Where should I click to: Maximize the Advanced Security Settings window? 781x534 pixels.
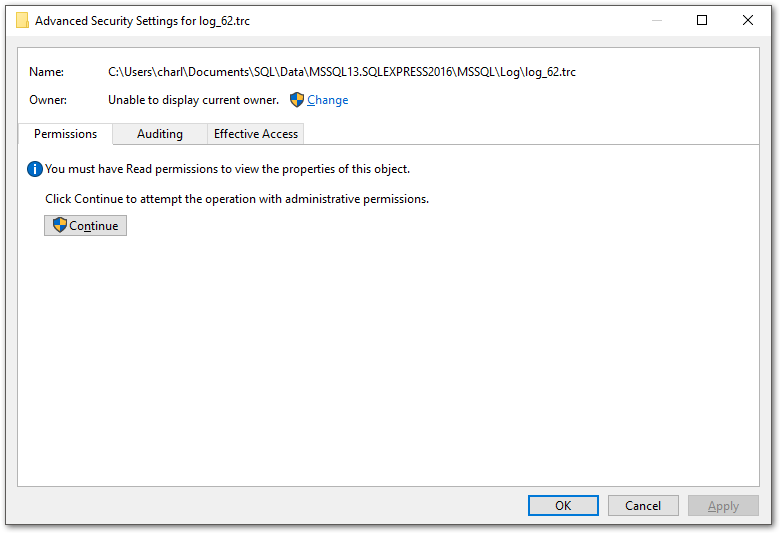click(702, 20)
